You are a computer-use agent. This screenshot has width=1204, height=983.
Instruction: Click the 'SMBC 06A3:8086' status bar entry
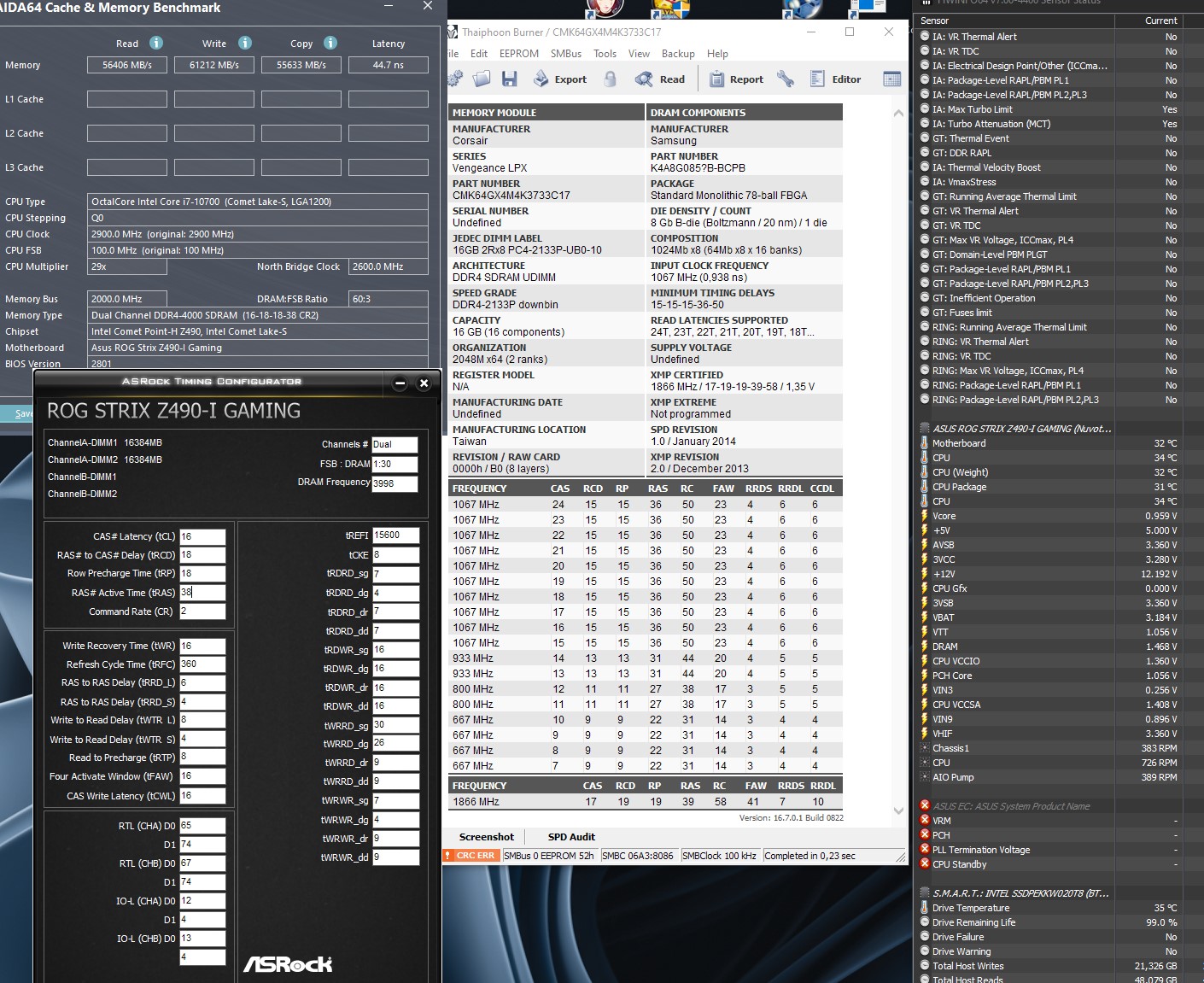[638, 856]
